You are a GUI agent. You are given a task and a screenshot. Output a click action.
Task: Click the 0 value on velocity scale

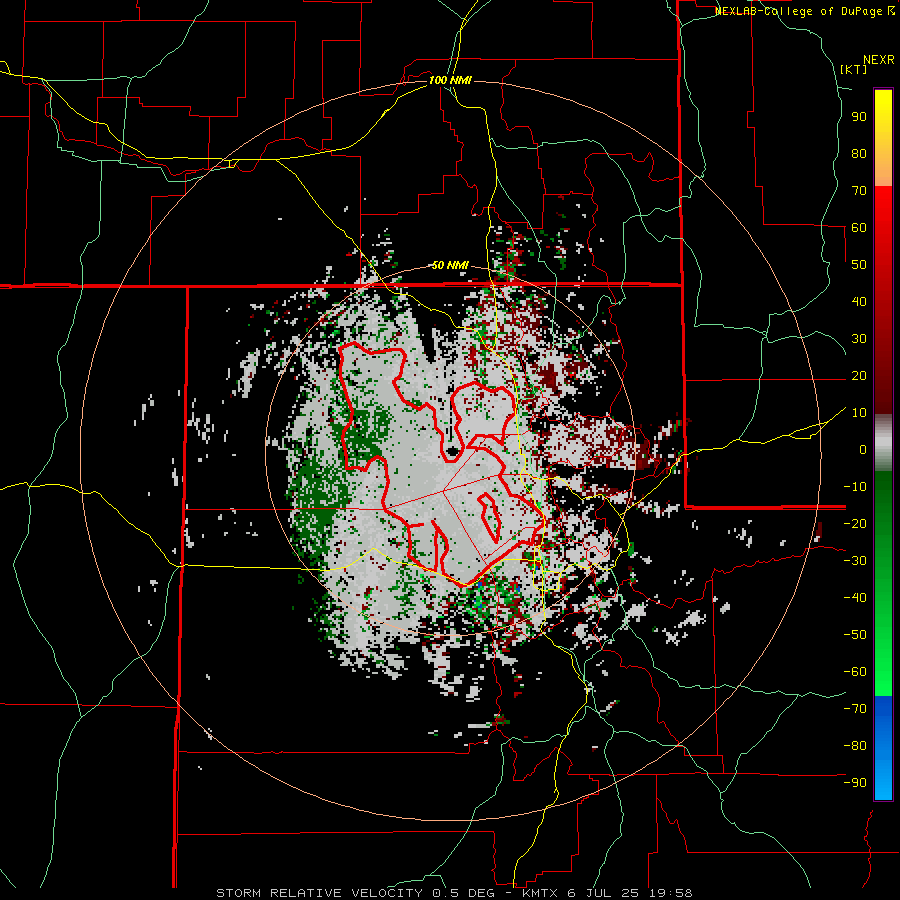click(x=863, y=450)
